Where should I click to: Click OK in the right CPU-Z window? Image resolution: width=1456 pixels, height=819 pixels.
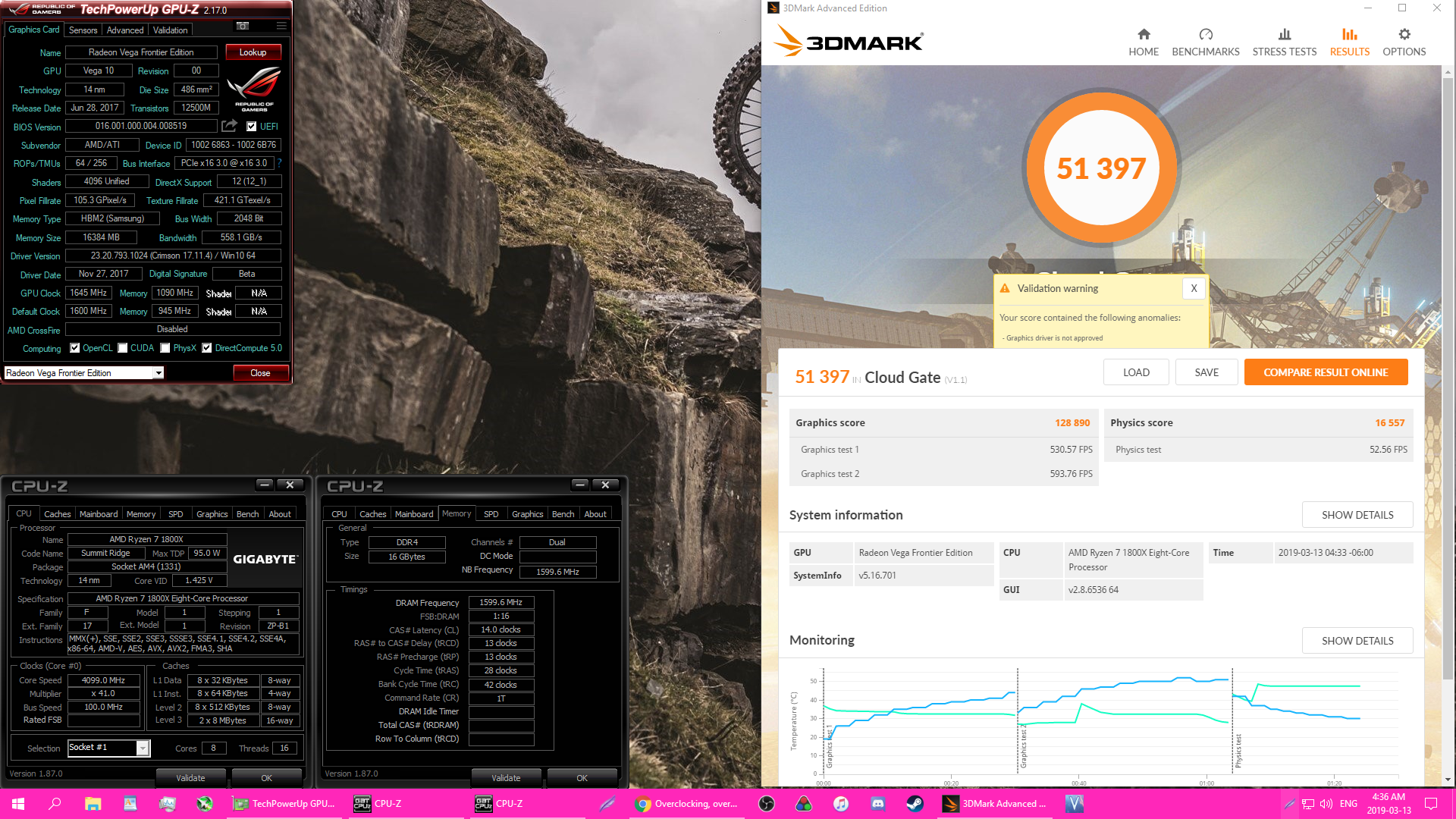(x=582, y=778)
